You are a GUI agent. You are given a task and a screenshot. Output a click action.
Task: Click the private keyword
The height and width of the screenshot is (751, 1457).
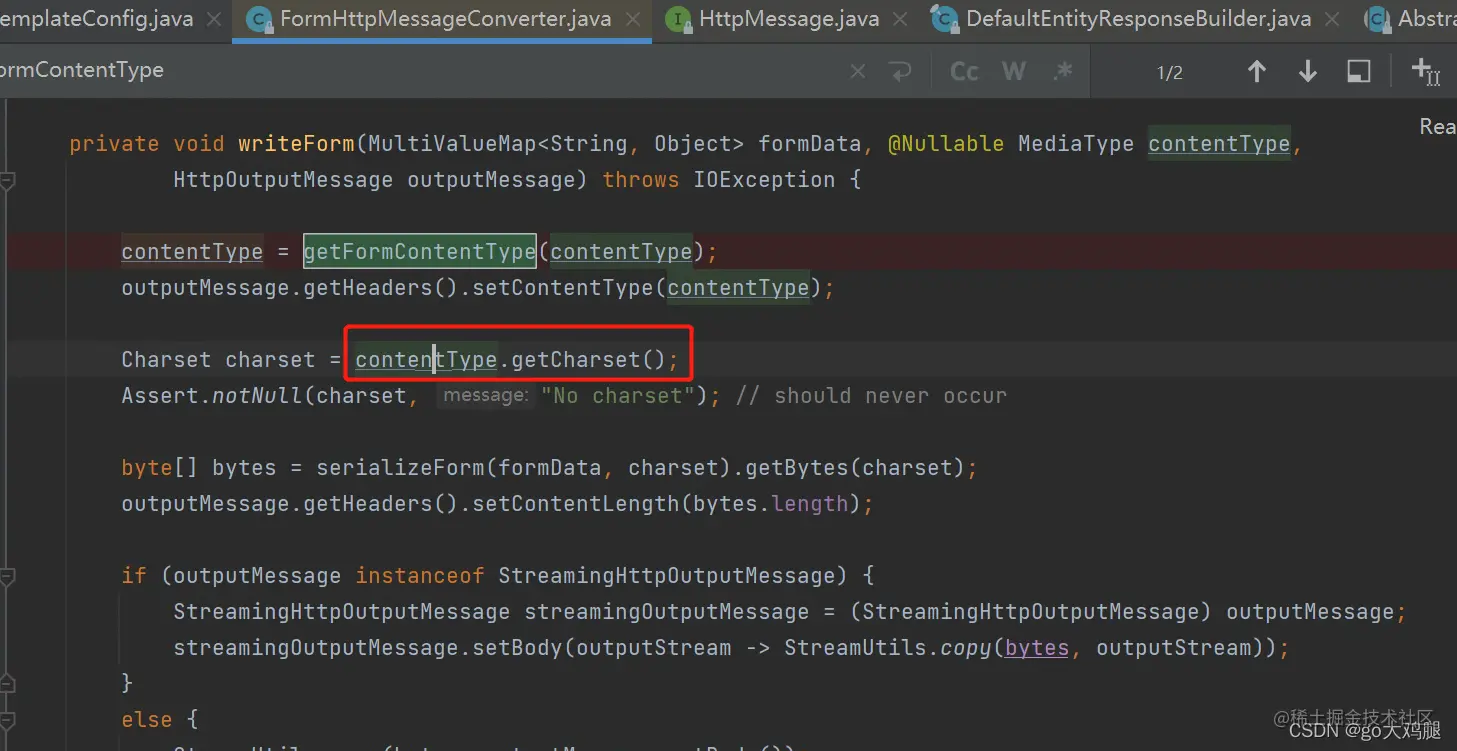pyautogui.click(x=114, y=144)
